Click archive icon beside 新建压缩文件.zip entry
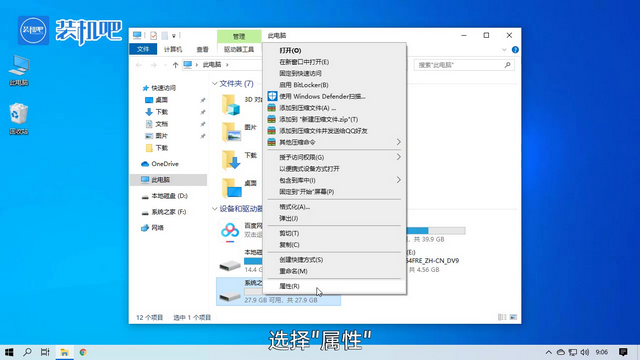 271,119
